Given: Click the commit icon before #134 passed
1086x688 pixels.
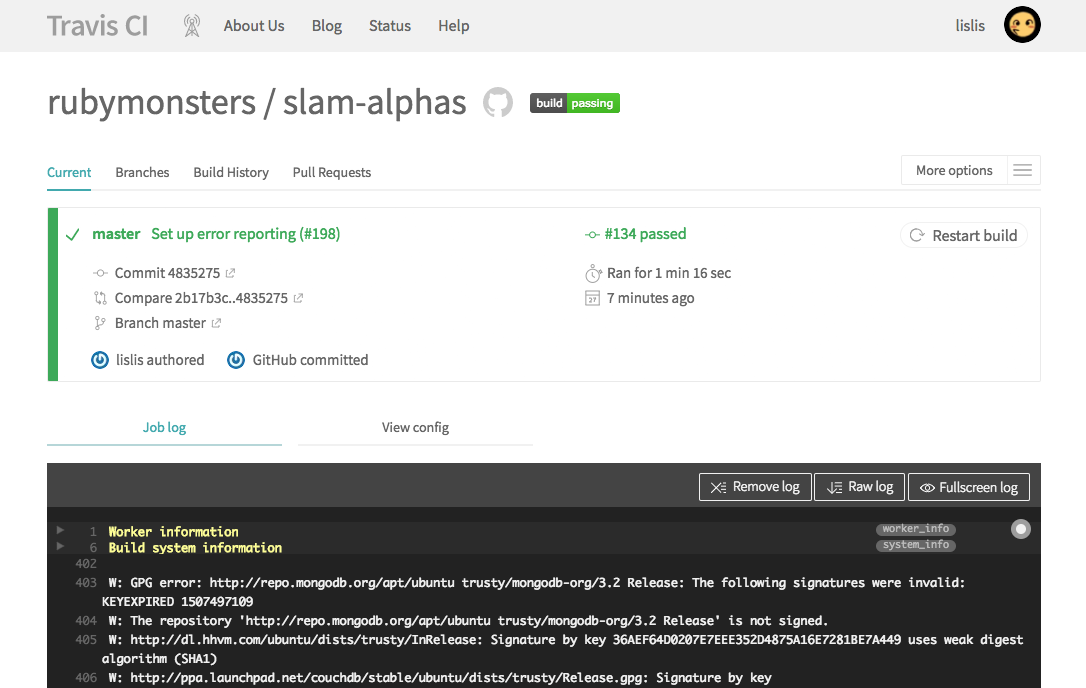Looking at the screenshot, I should (x=592, y=235).
